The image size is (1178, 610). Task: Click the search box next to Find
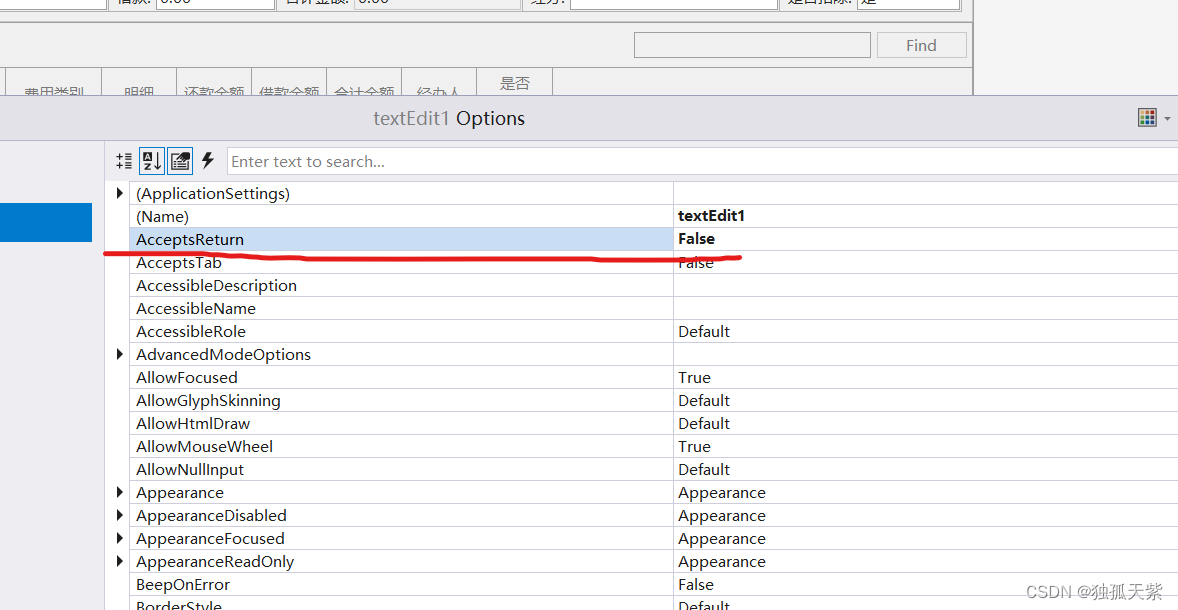751,44
